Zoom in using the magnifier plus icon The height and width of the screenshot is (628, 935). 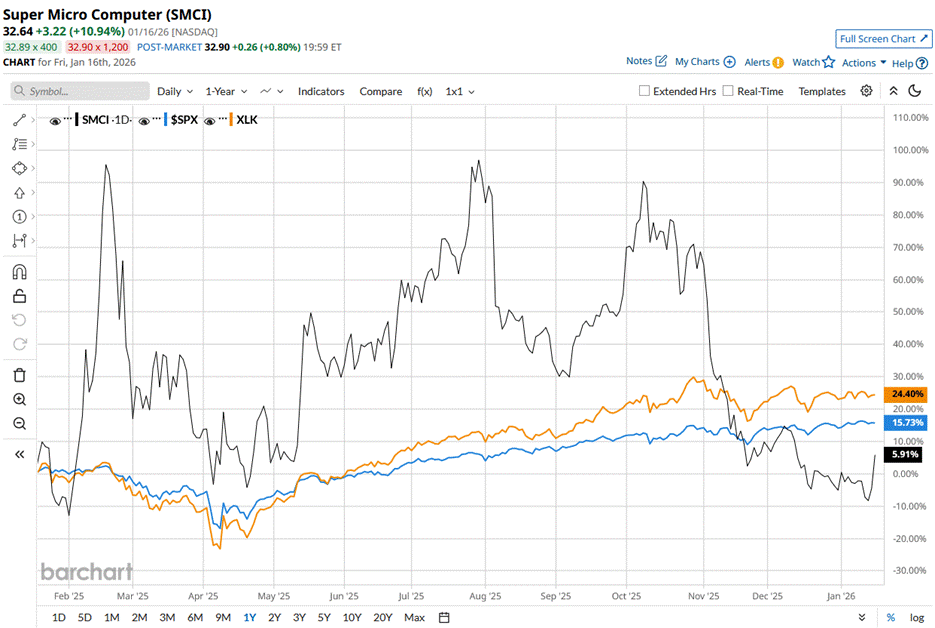click(x=19, y=399)
